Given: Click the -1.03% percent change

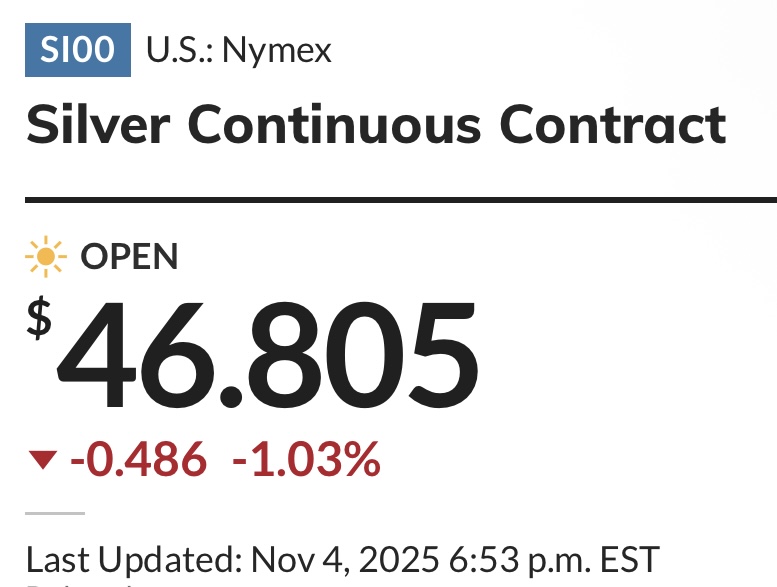Looking at the screenshot, I should click(306, 461).
